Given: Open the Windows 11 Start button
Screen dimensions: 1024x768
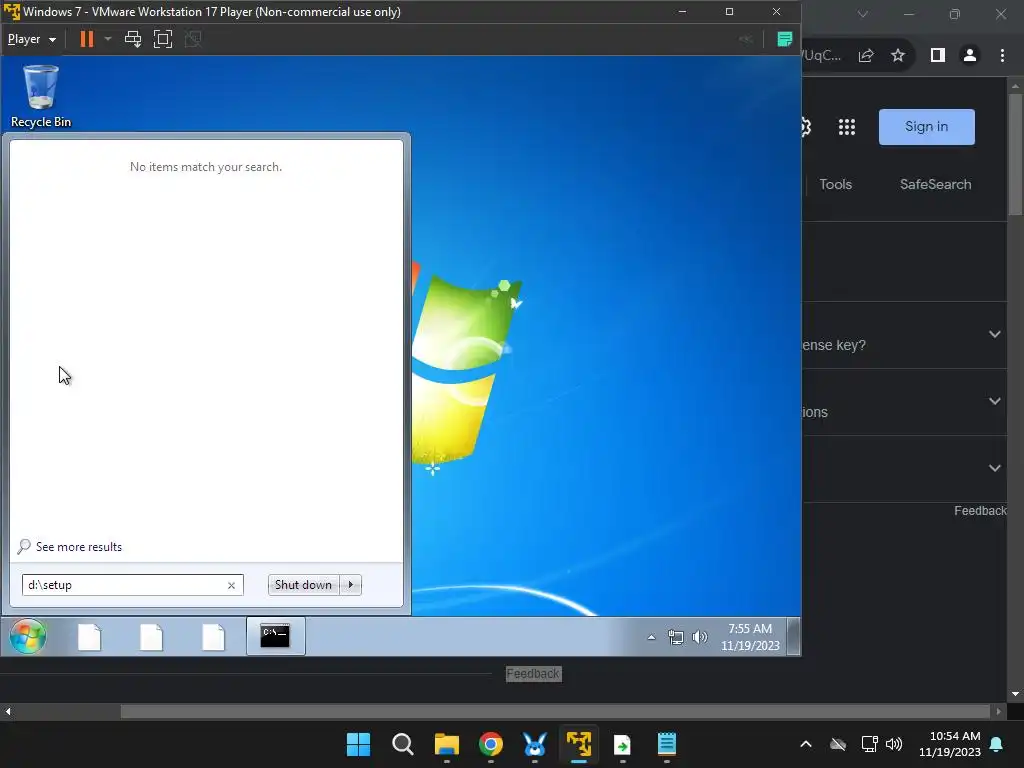Looking at the screenshot, I should coord(358,744).
